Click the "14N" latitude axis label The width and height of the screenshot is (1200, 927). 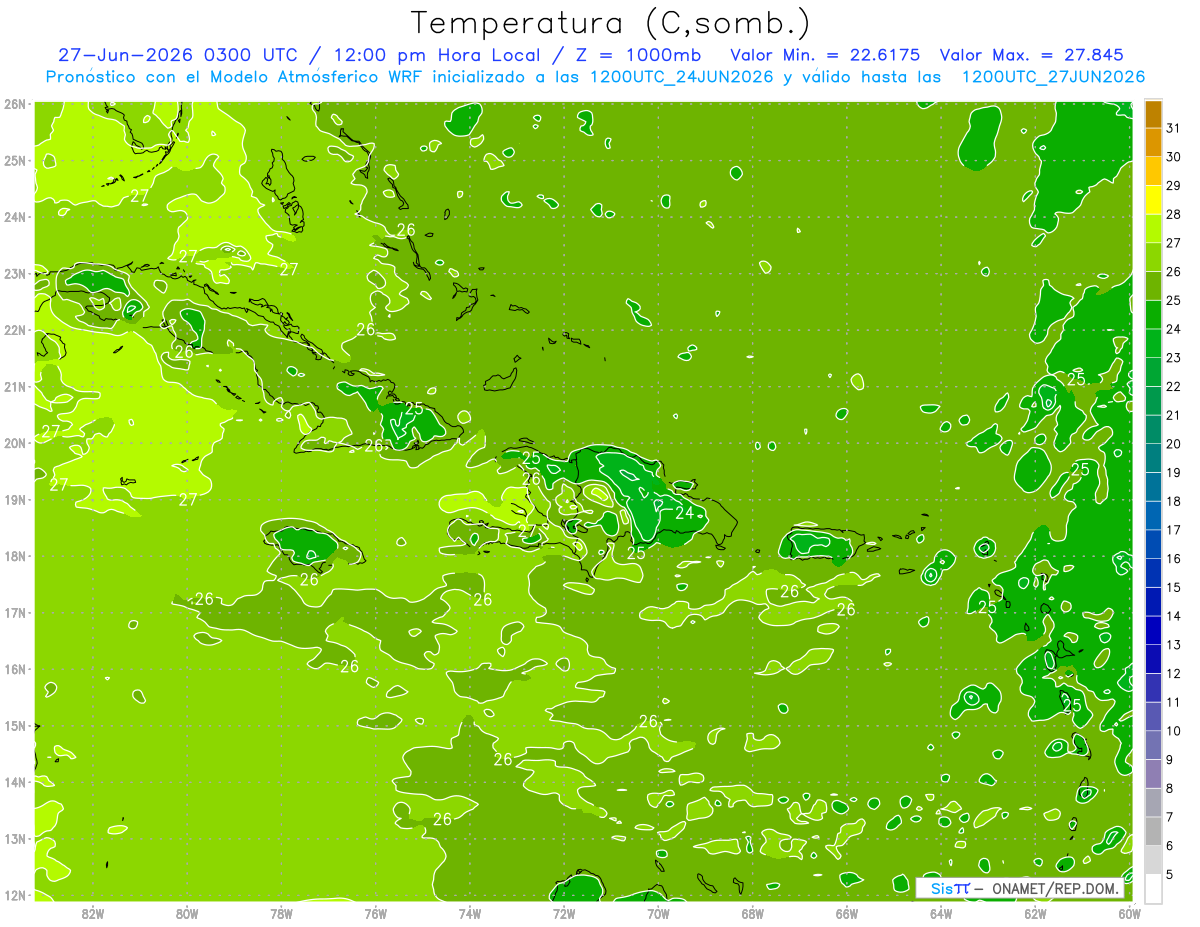click(x=14, y=782)
